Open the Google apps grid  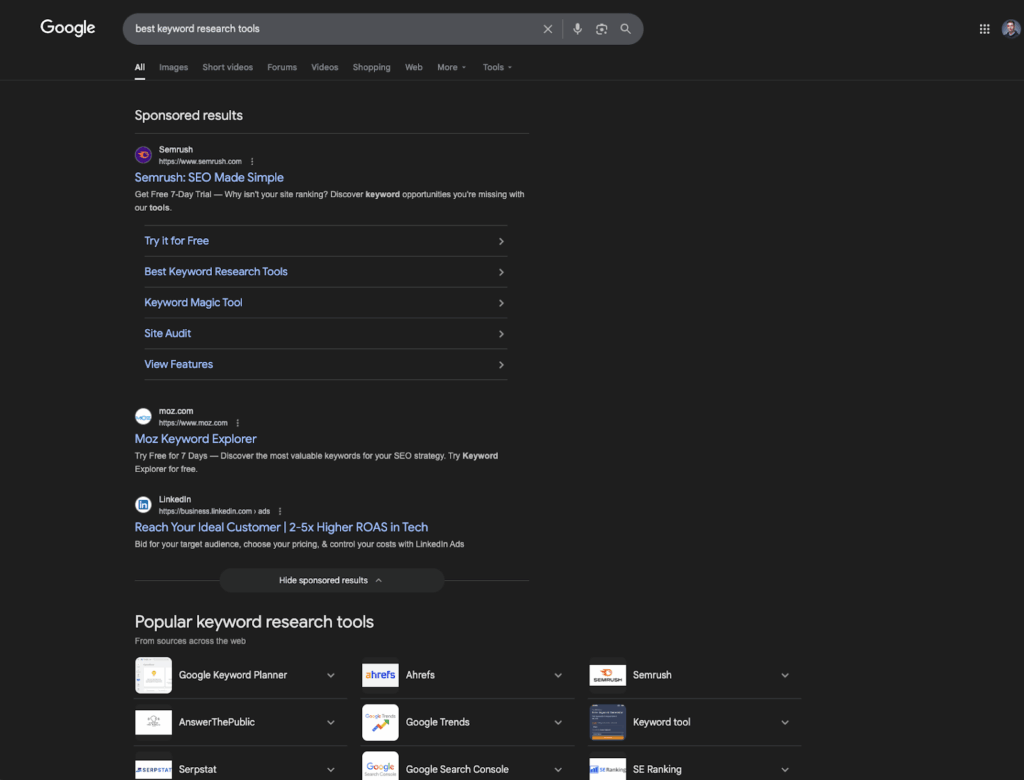point(984,29)
